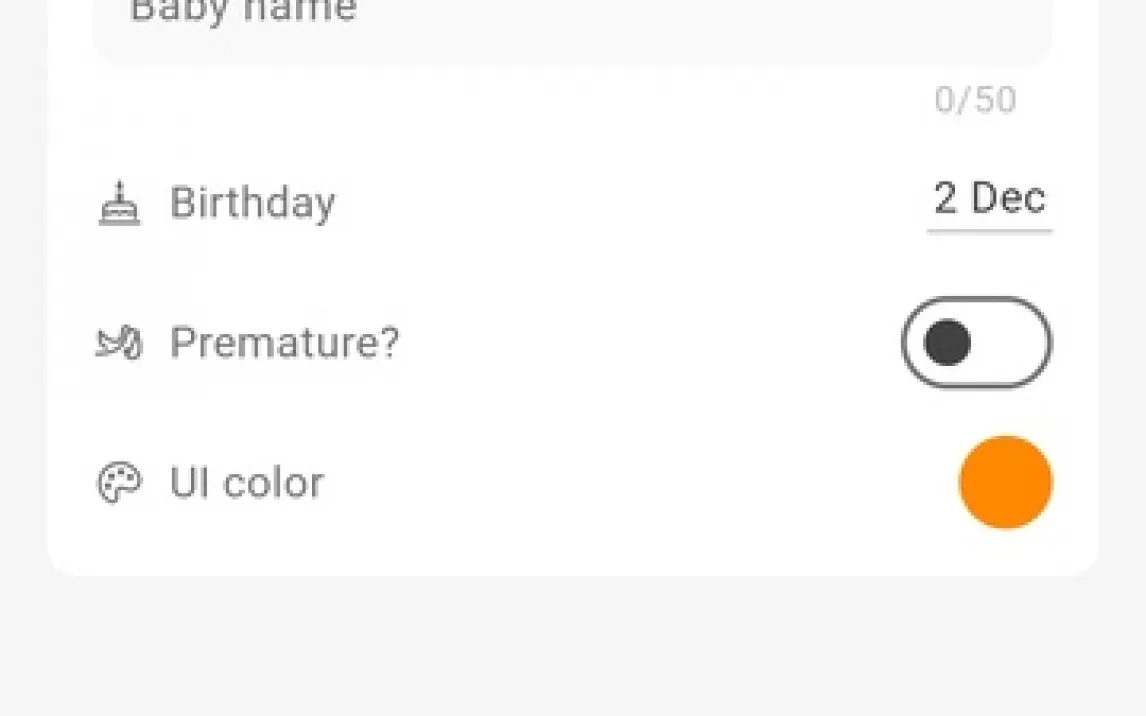Click the Premature? label text

pos(284,343)
